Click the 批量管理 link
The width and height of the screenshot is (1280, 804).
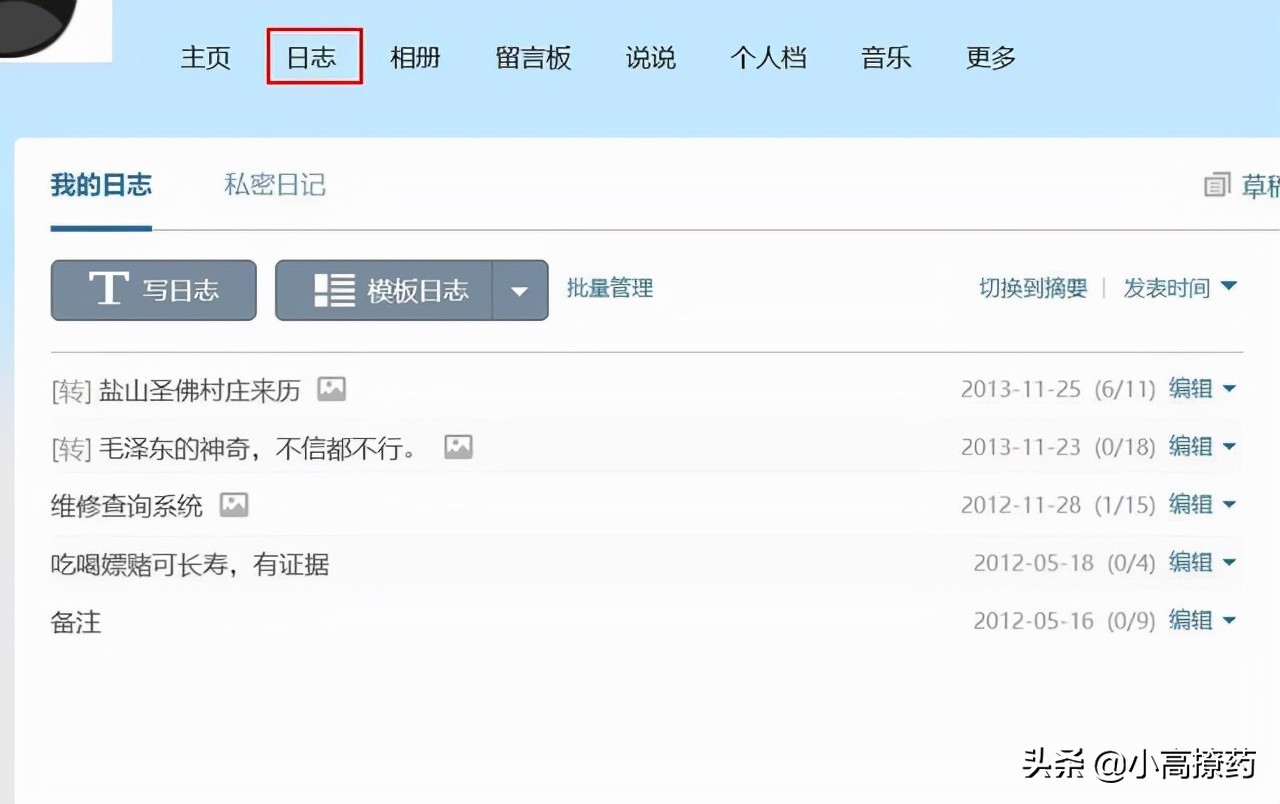pyautogui.click(x=609, y=287)
